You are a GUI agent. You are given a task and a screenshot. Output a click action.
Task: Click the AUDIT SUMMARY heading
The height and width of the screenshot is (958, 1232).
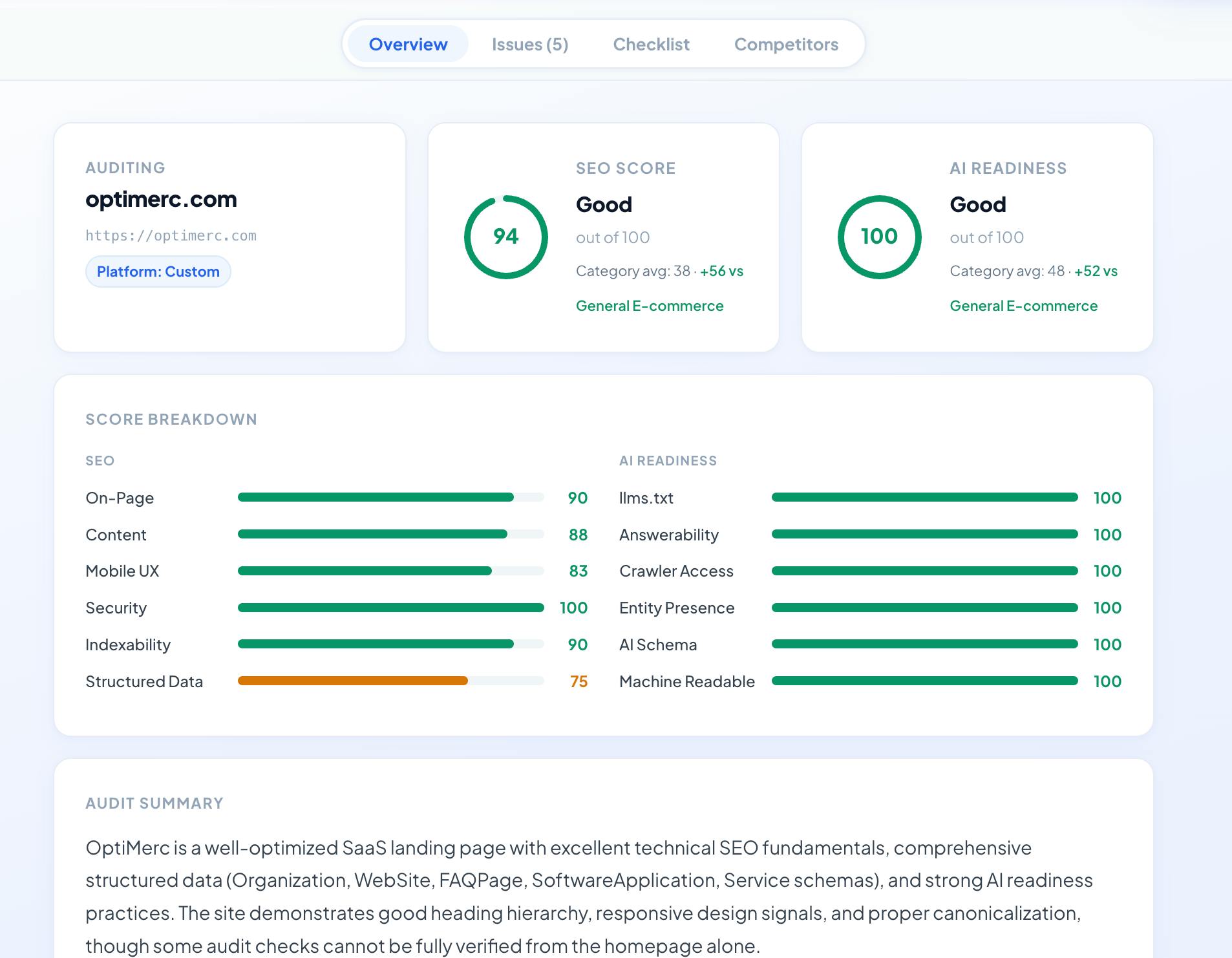click(x=154, y=803)
